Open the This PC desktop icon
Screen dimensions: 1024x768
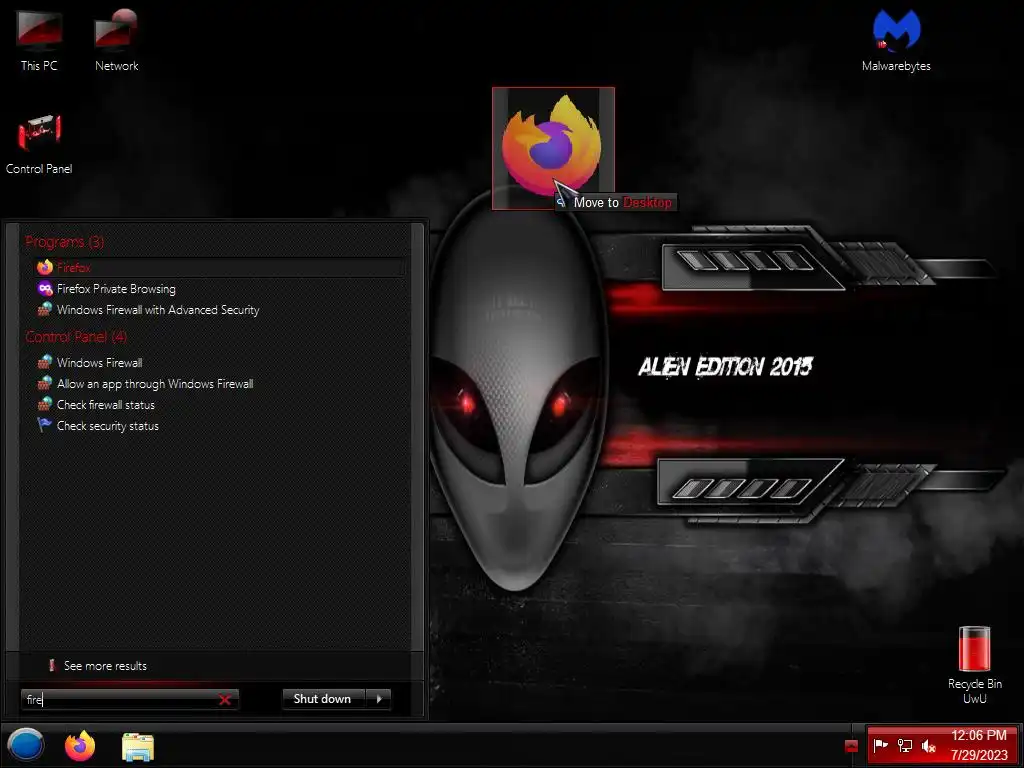click(x=39, y=39)
